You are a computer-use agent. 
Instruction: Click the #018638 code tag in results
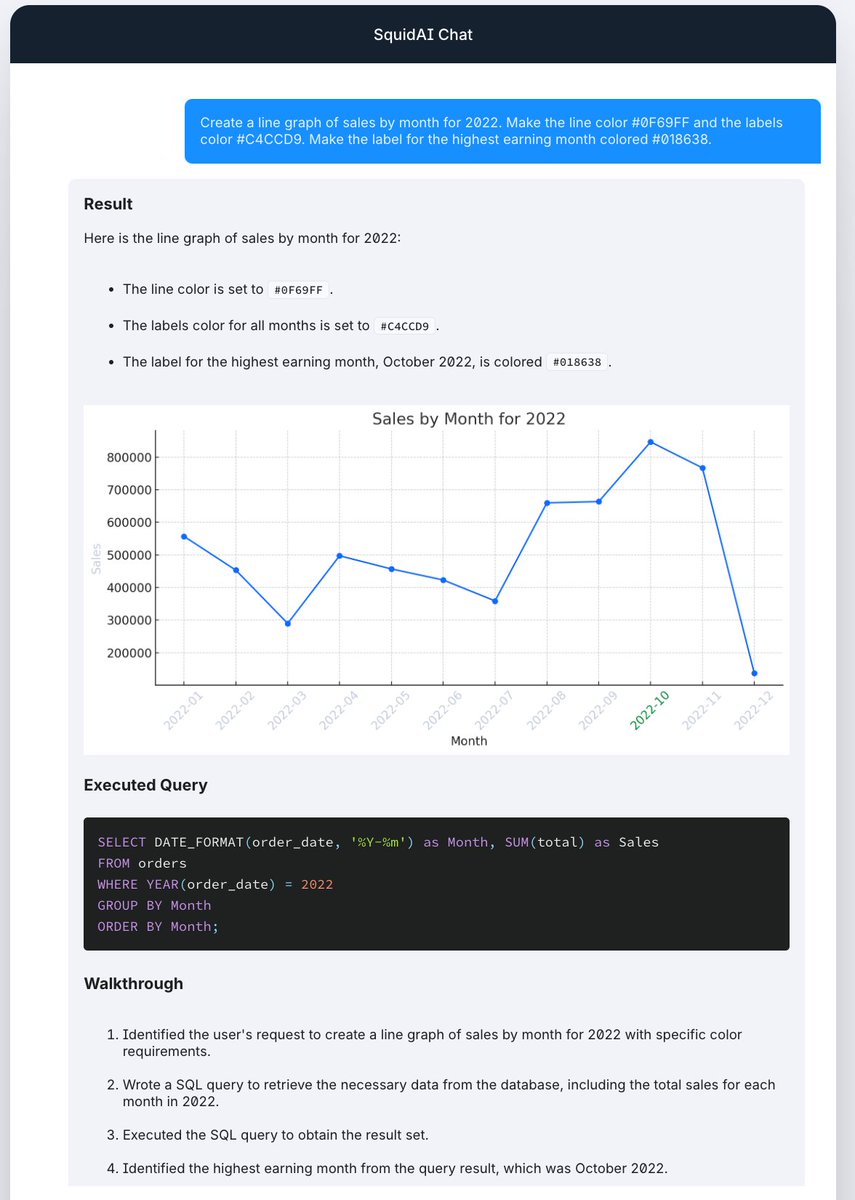click(577, 362)
